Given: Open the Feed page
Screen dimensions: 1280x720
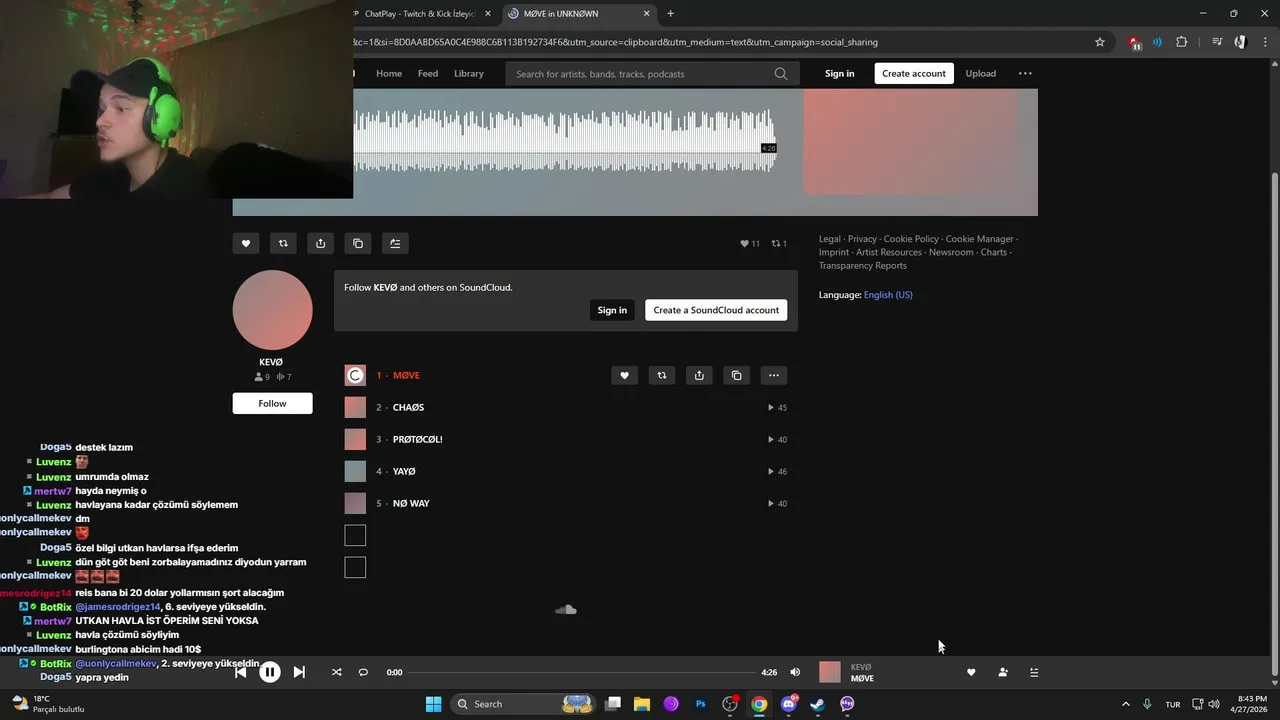Looking at the screenshot, I should click(x=428, y=73).
